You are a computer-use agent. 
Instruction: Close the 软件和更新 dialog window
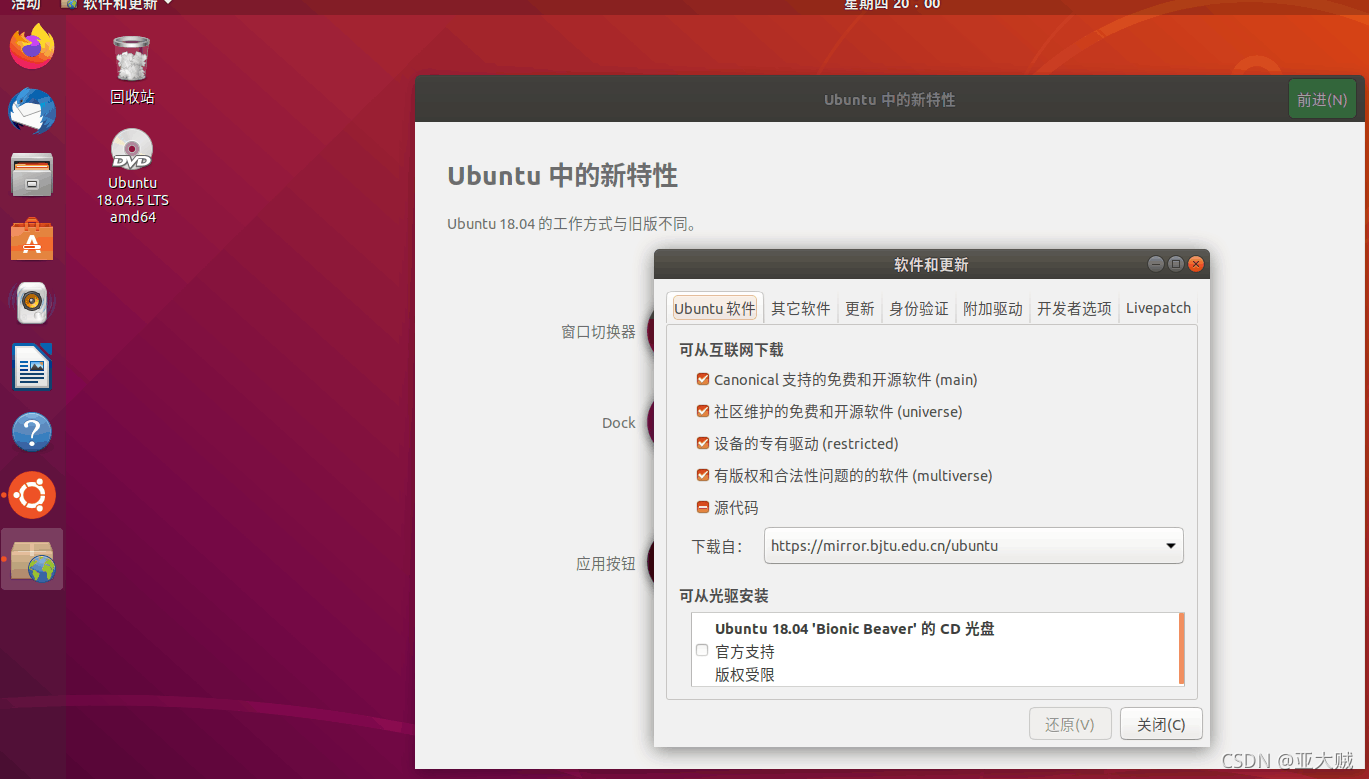pos(1196,264)
